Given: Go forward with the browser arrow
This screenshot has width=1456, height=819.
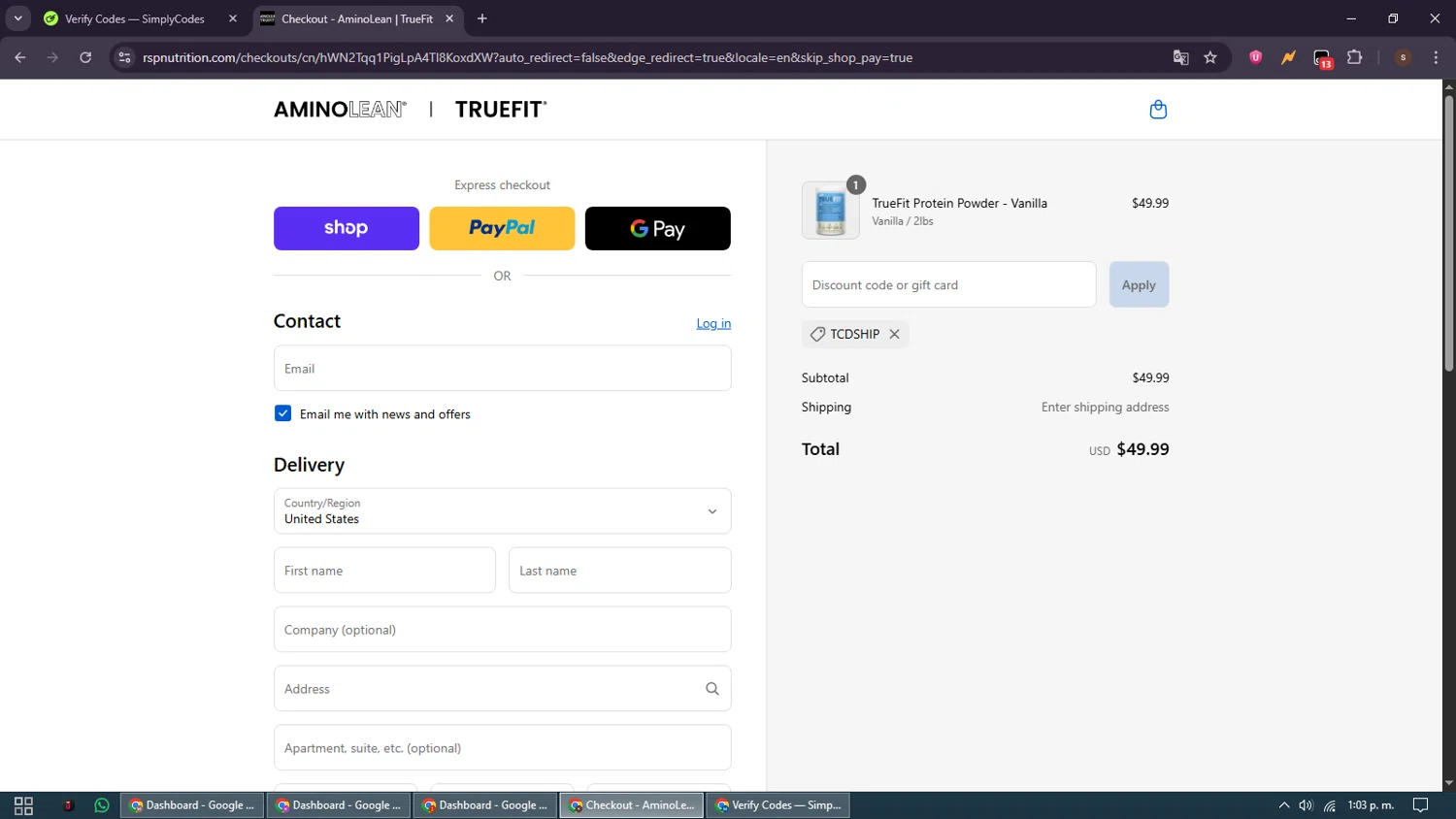Looking at the screenshot, I should point(52,57).
